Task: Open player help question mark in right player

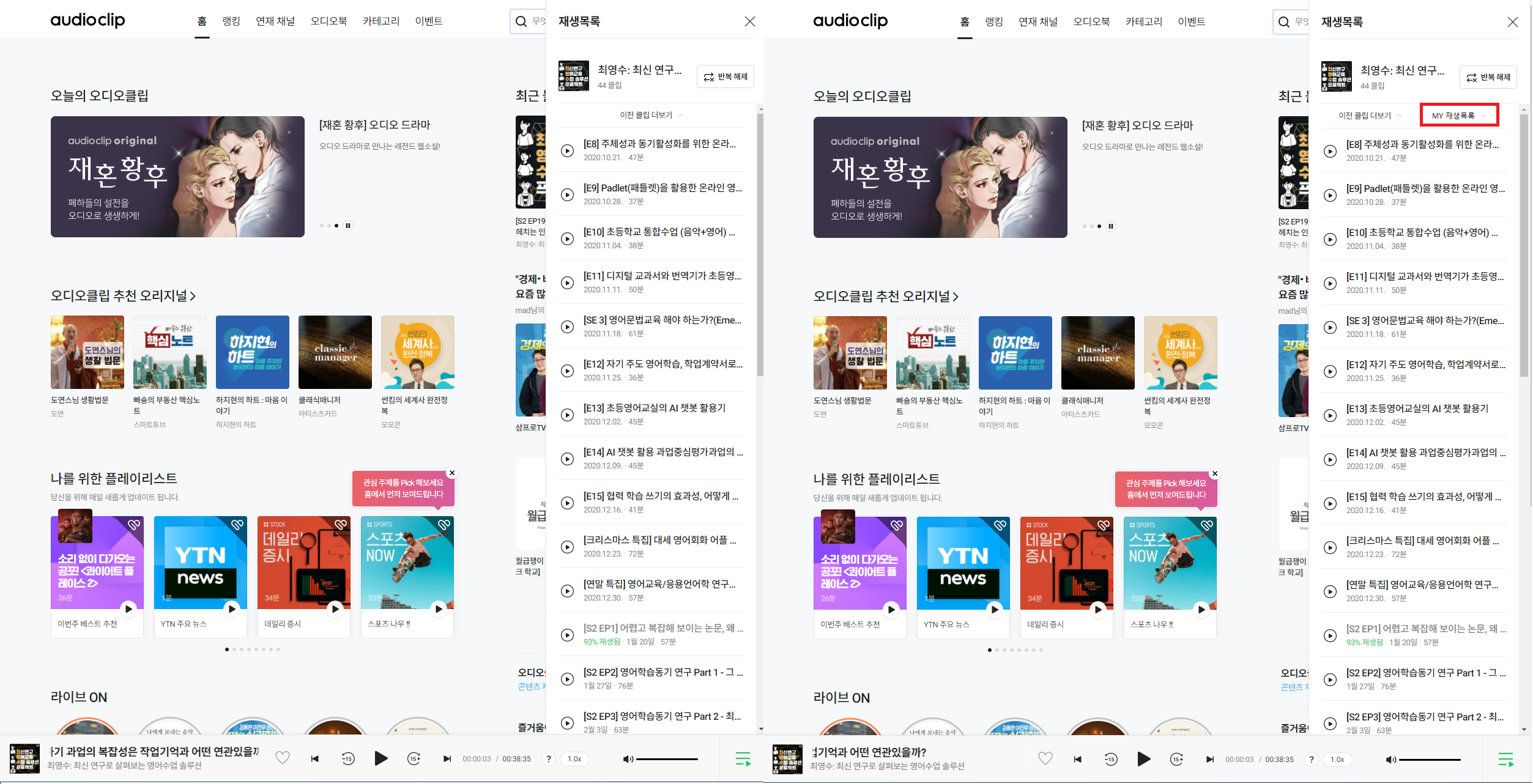Action: 1311,760
